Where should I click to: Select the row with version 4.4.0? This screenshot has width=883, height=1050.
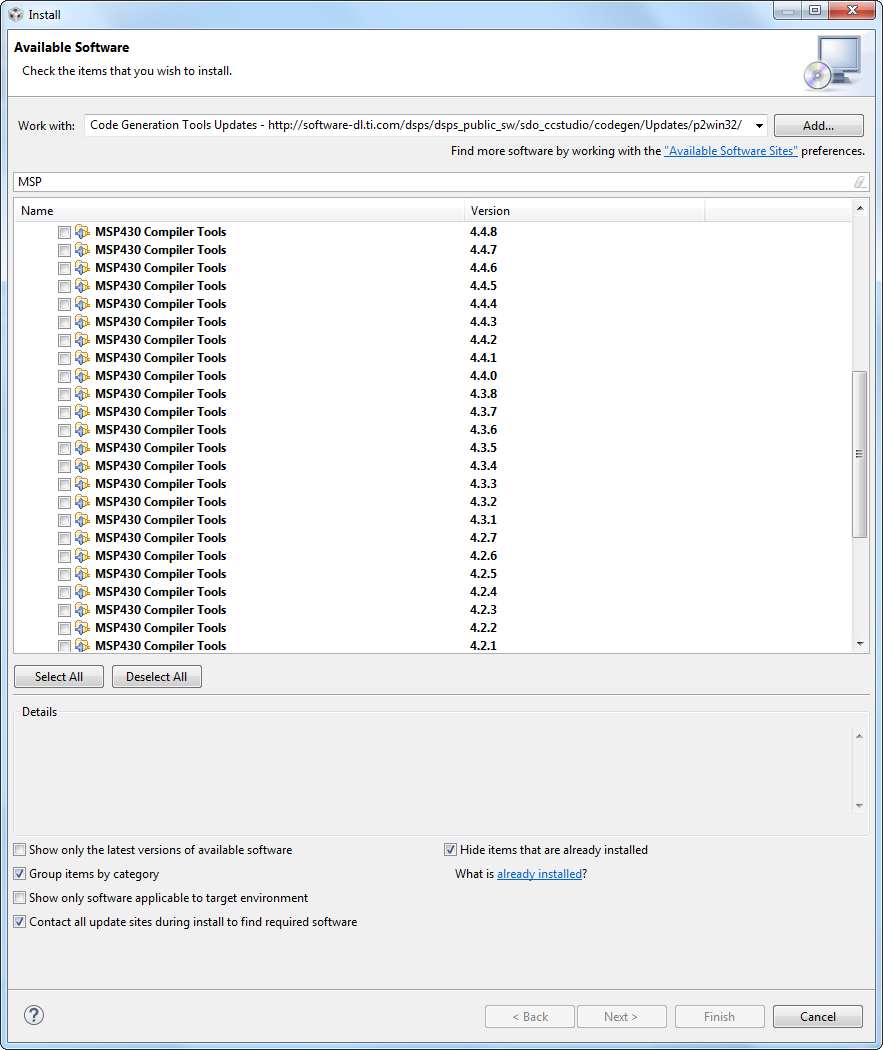433,376
